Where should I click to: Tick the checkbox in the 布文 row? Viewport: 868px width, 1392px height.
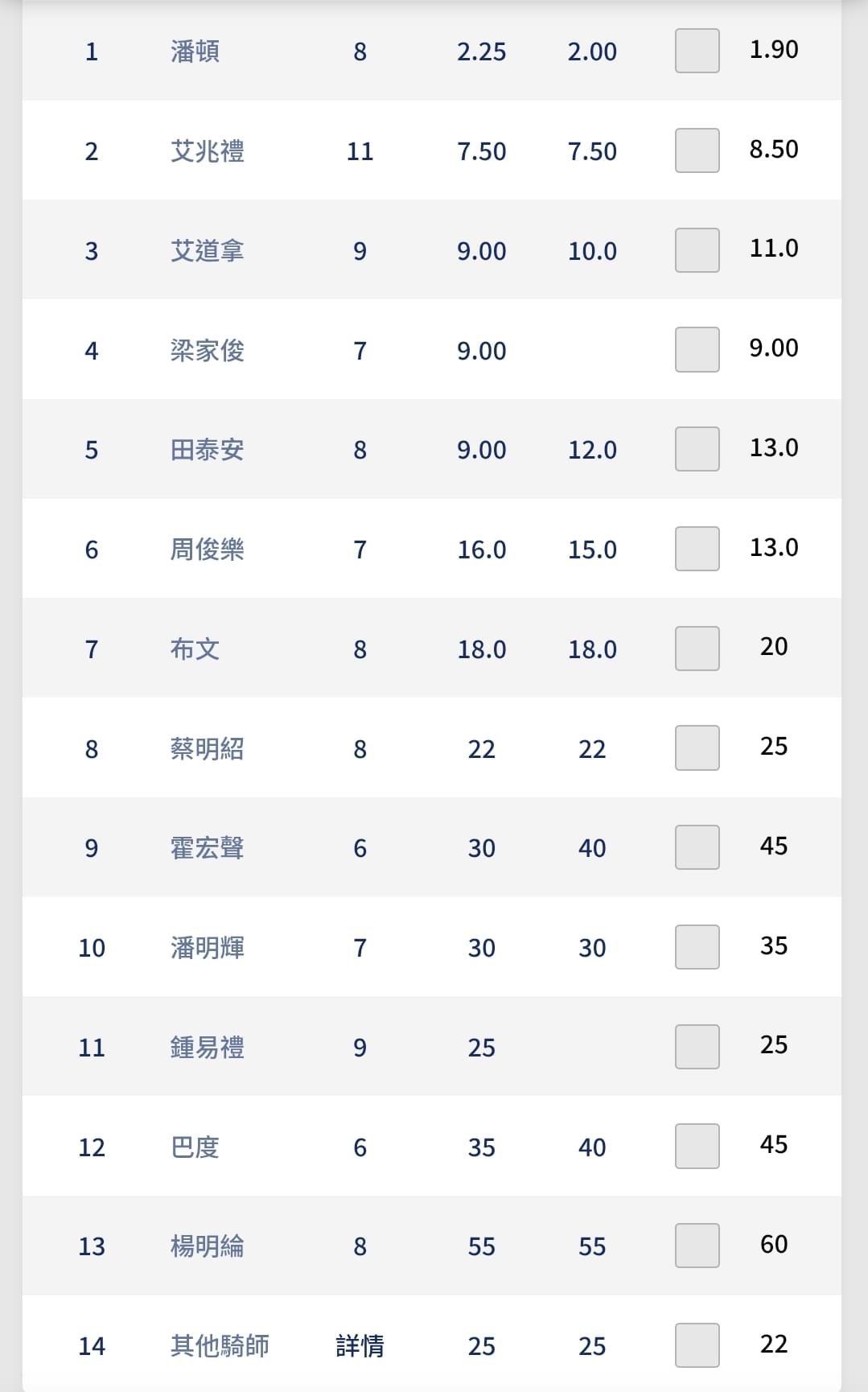(697, 649)
